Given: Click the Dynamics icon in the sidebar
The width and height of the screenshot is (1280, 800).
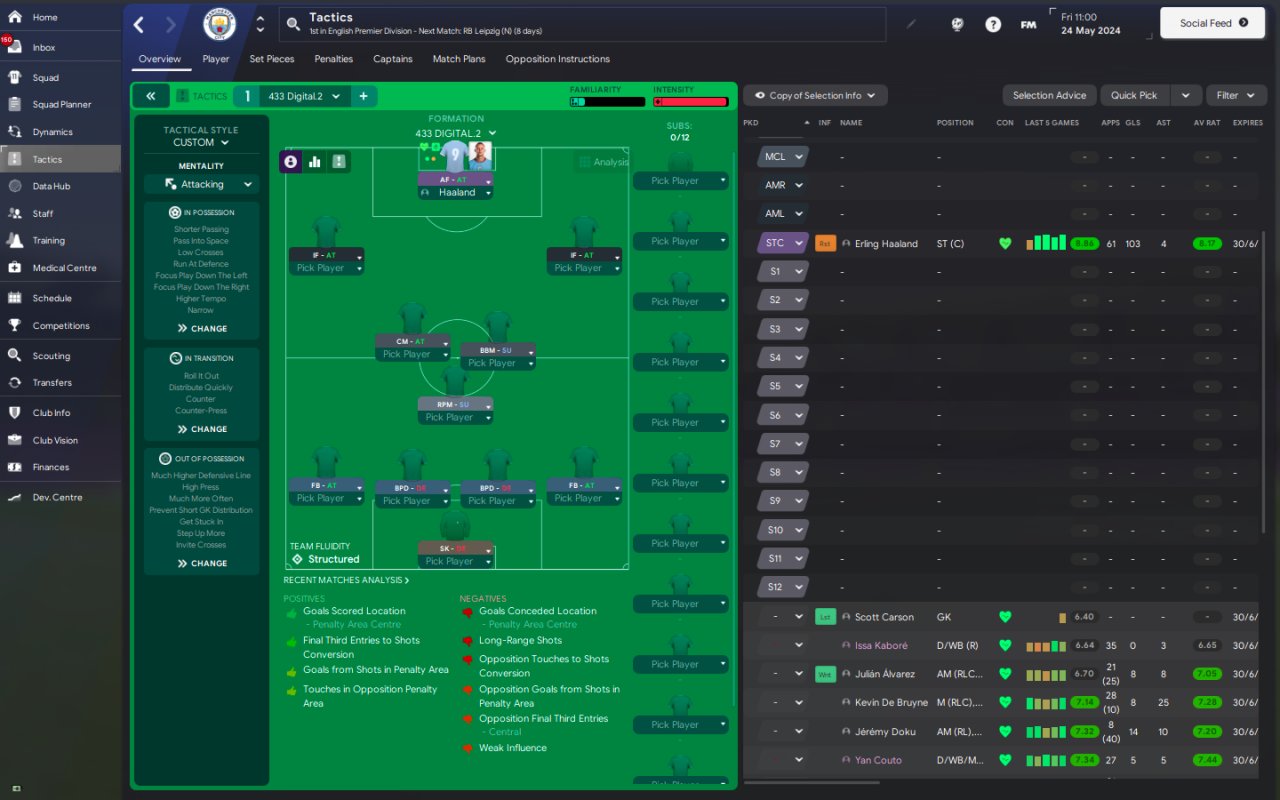Looking at the screenshot, I should tap(14, 132).
